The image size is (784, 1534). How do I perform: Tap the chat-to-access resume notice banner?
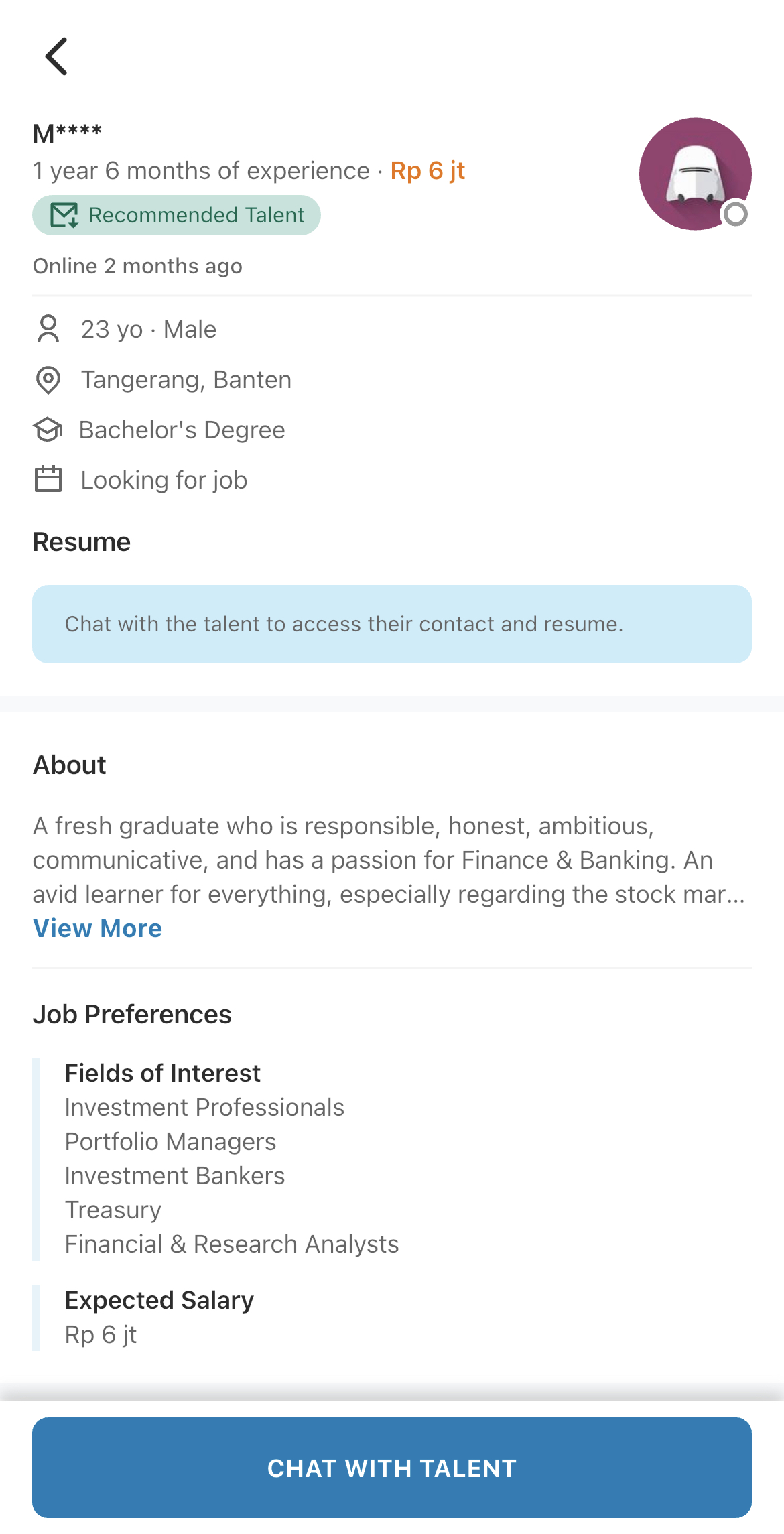392,624
